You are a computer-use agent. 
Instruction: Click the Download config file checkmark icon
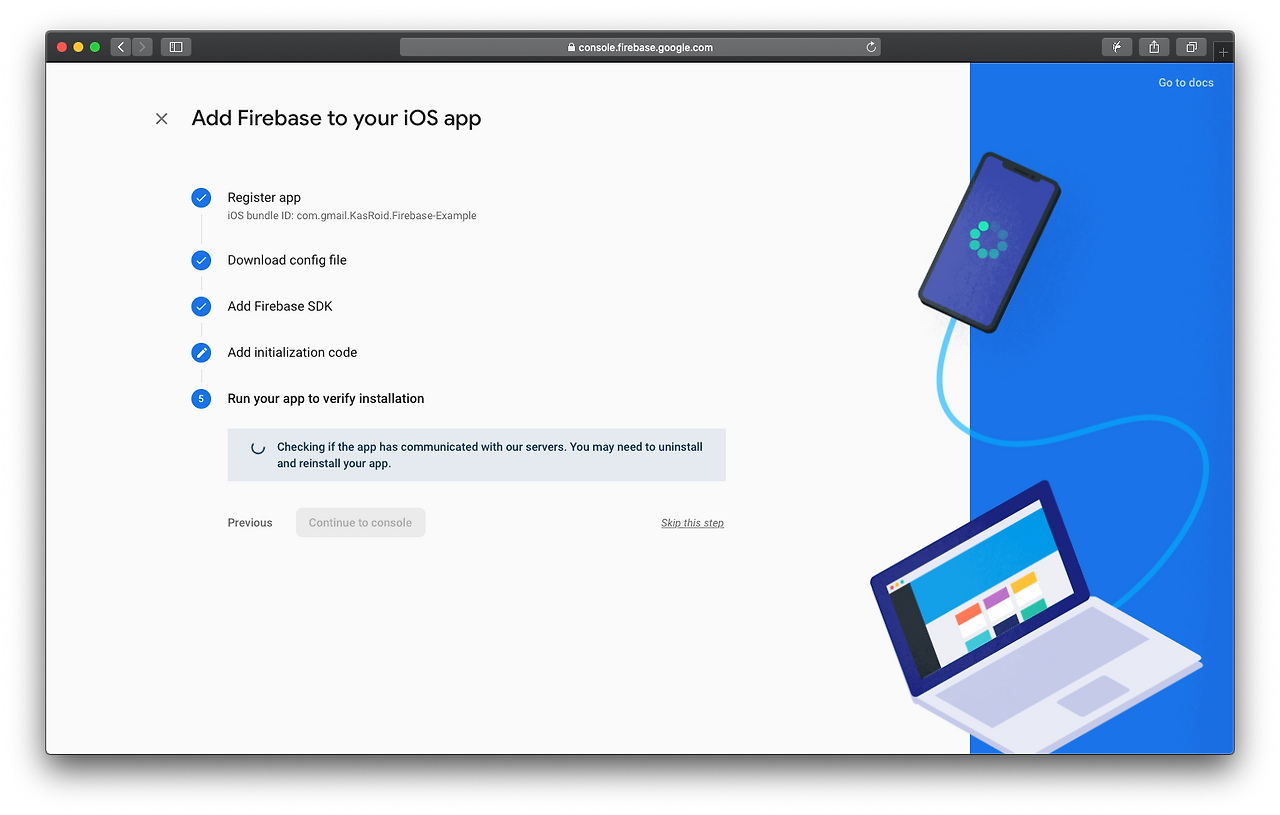click(x=201, y=260)
